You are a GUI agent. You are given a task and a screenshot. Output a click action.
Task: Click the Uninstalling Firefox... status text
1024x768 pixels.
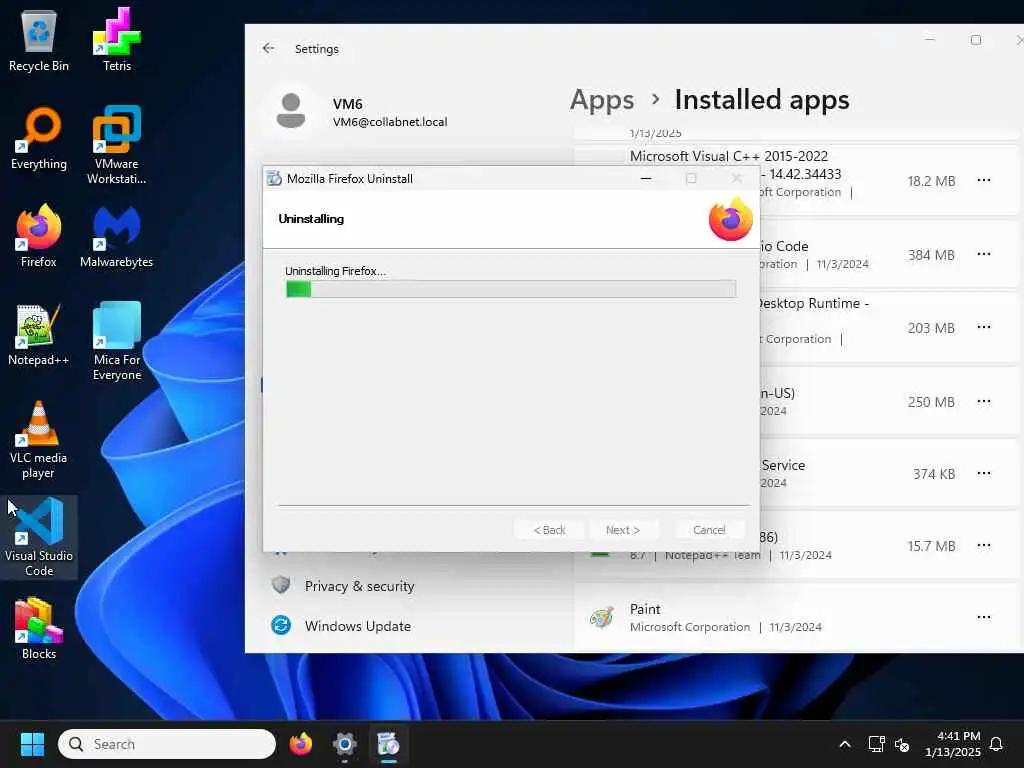point(335,270)
